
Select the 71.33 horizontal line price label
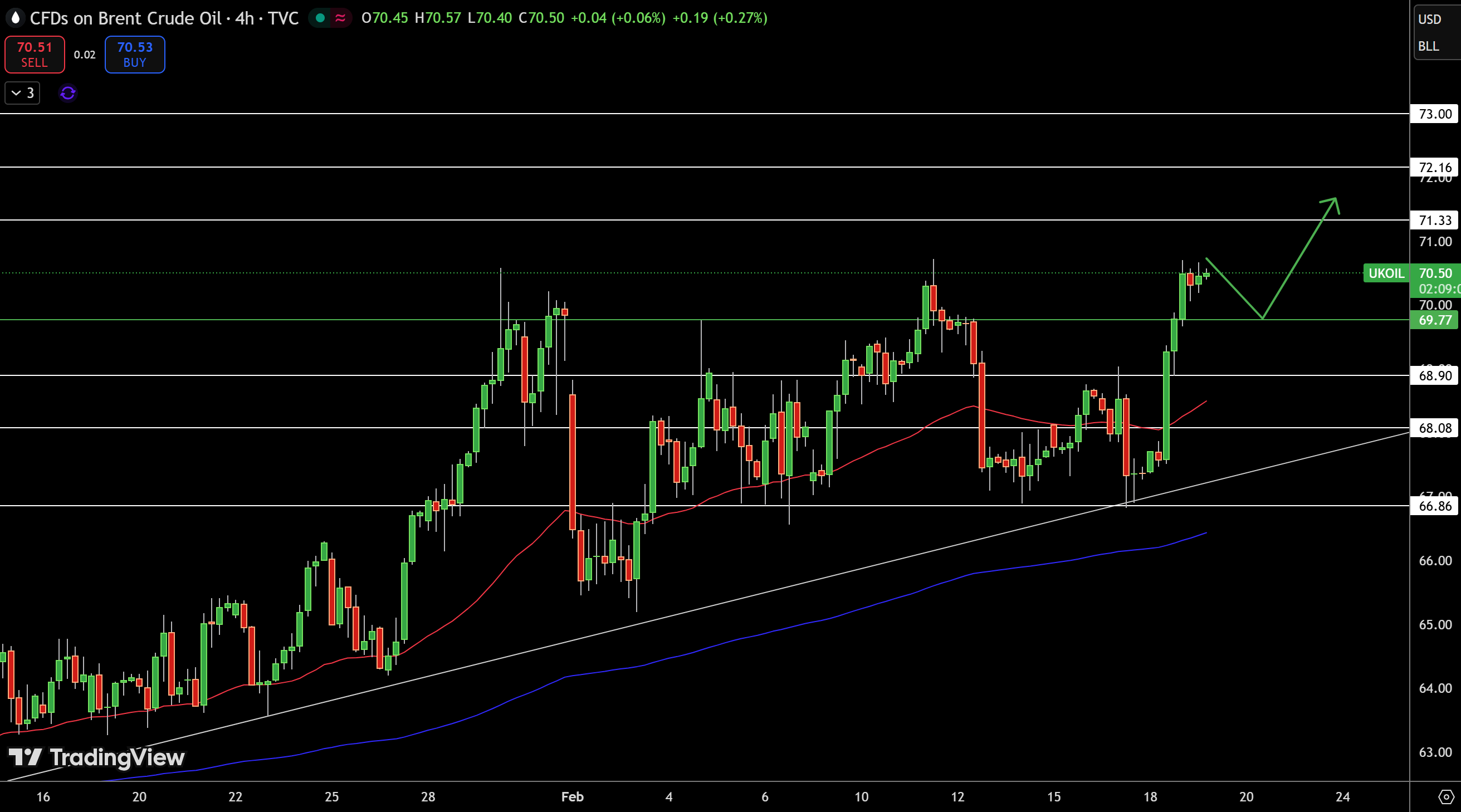pos(1434,220)
